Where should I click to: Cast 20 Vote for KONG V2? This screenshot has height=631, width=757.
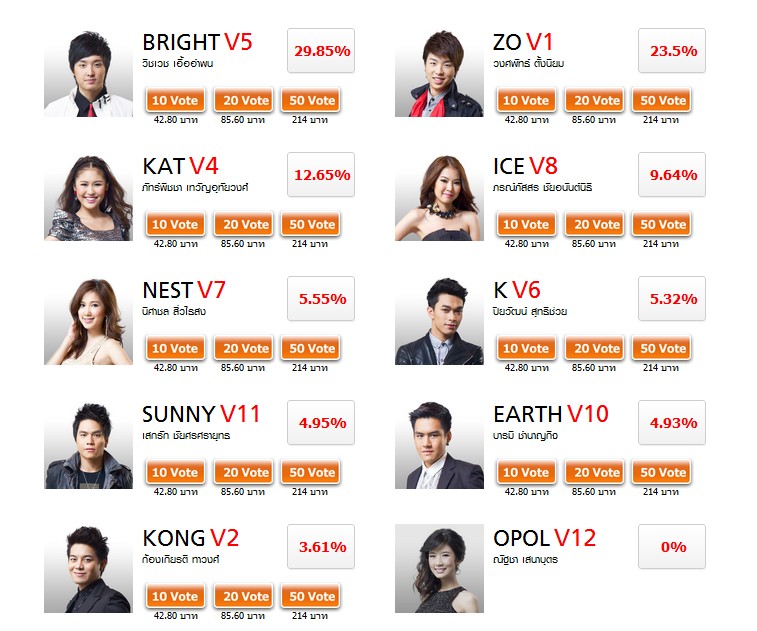pos(246,597)
